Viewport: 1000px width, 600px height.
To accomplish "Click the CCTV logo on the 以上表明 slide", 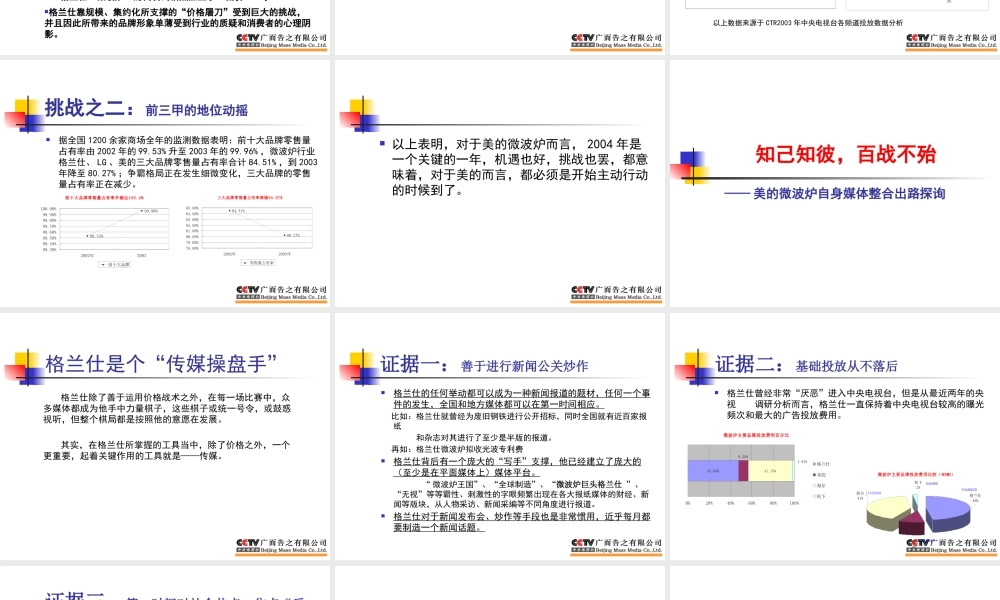I will [617, 293].
